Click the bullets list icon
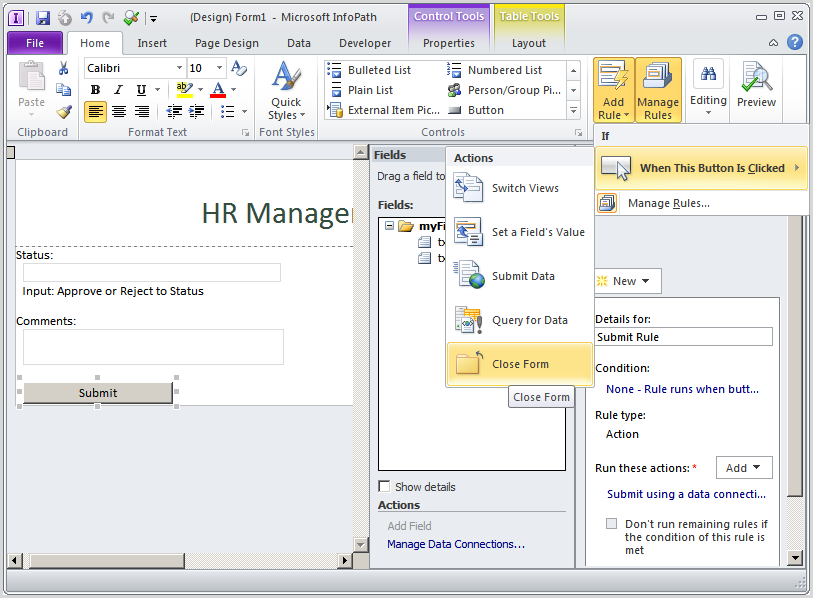Viewport: 813px width, 598px height. [228, 112]
